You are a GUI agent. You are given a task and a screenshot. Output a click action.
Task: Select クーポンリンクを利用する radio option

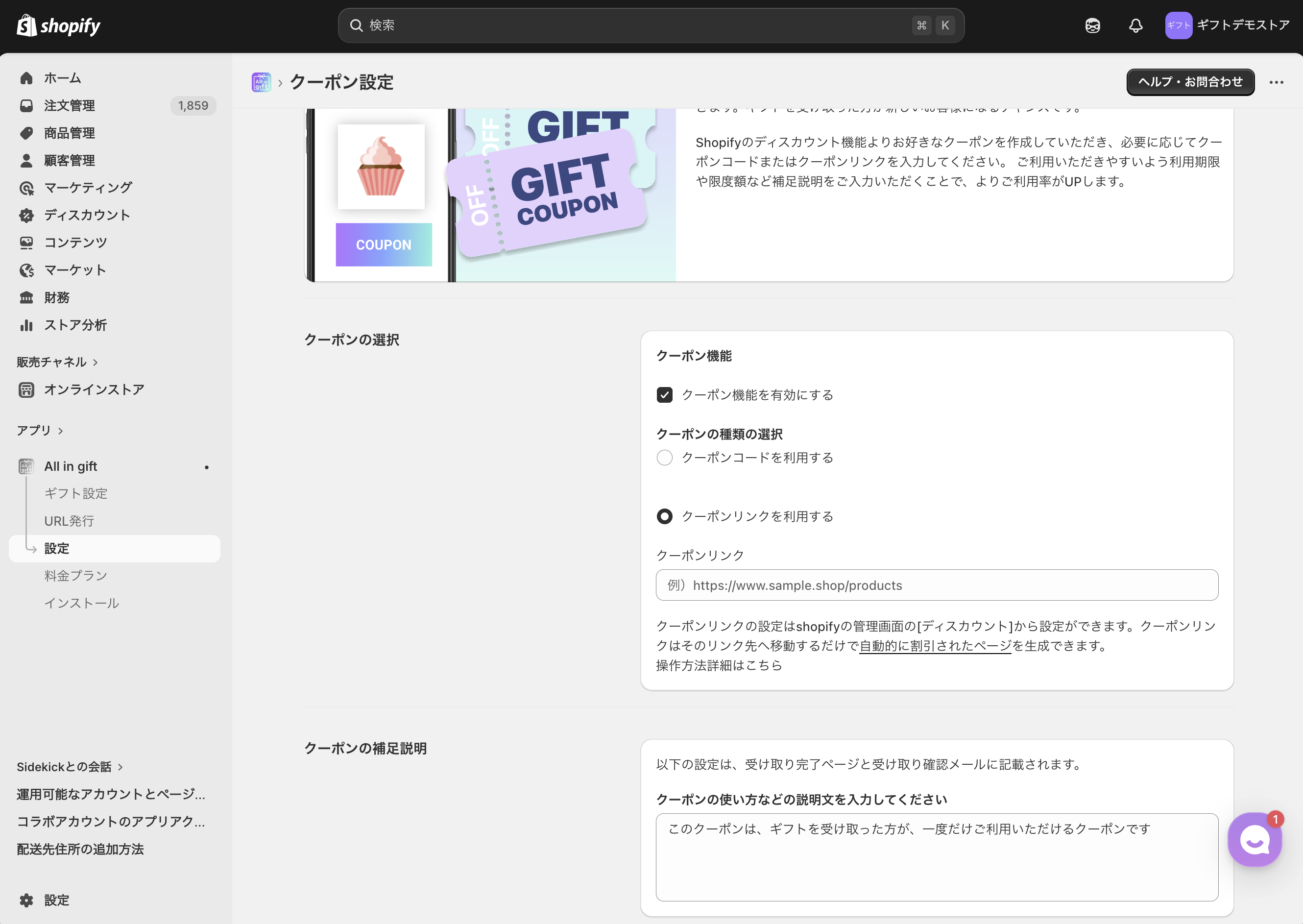[x=664, y=516]
